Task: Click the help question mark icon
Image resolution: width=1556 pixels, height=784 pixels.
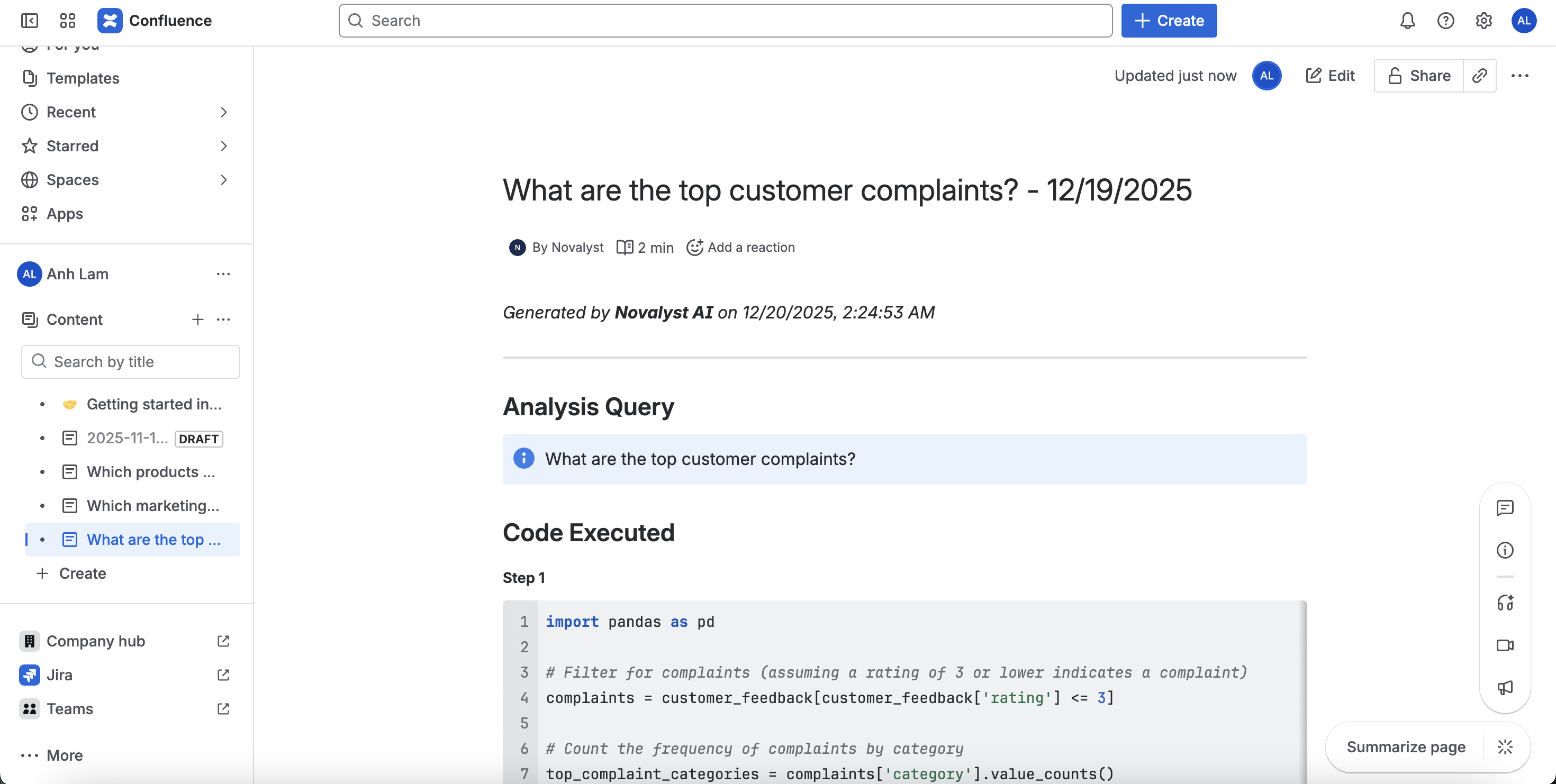Action: pyautogui.click(x=1445, y=21)
